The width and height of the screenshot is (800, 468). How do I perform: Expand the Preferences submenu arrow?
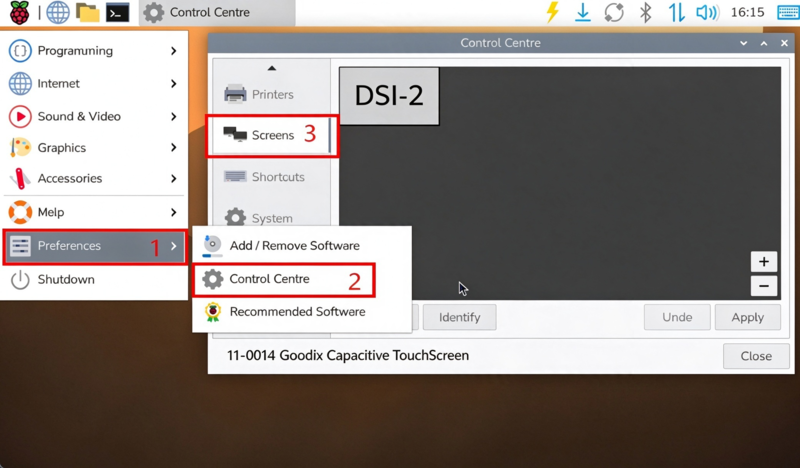point(174,246)
